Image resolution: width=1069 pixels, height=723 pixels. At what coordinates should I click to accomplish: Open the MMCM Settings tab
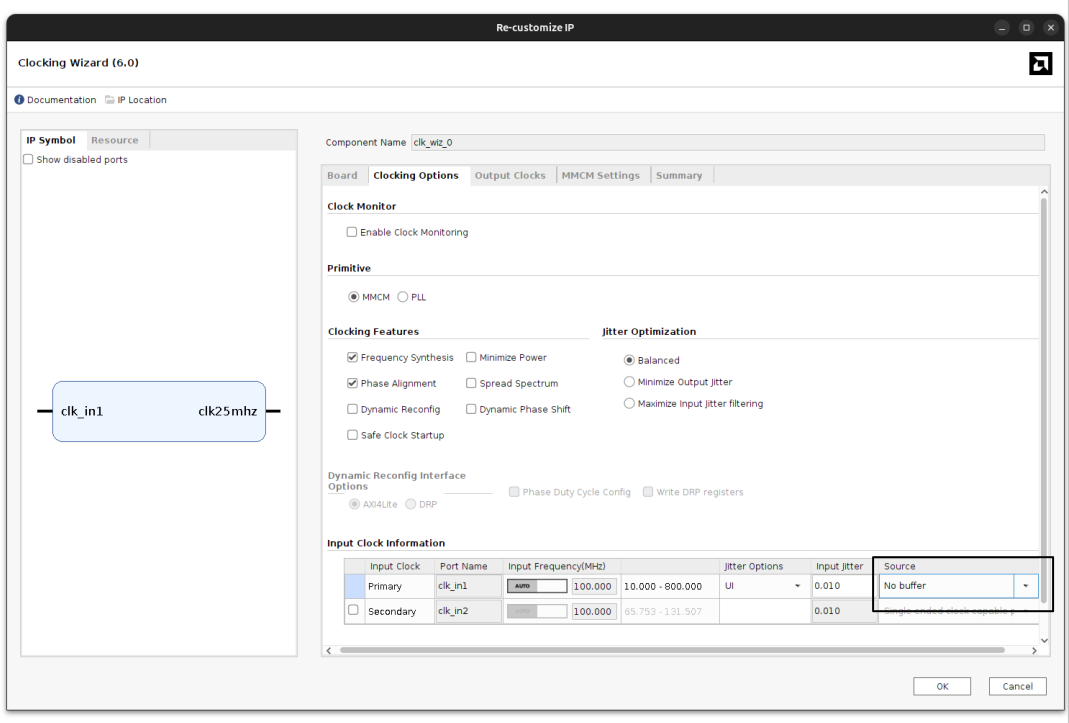(x=600, y=176)
